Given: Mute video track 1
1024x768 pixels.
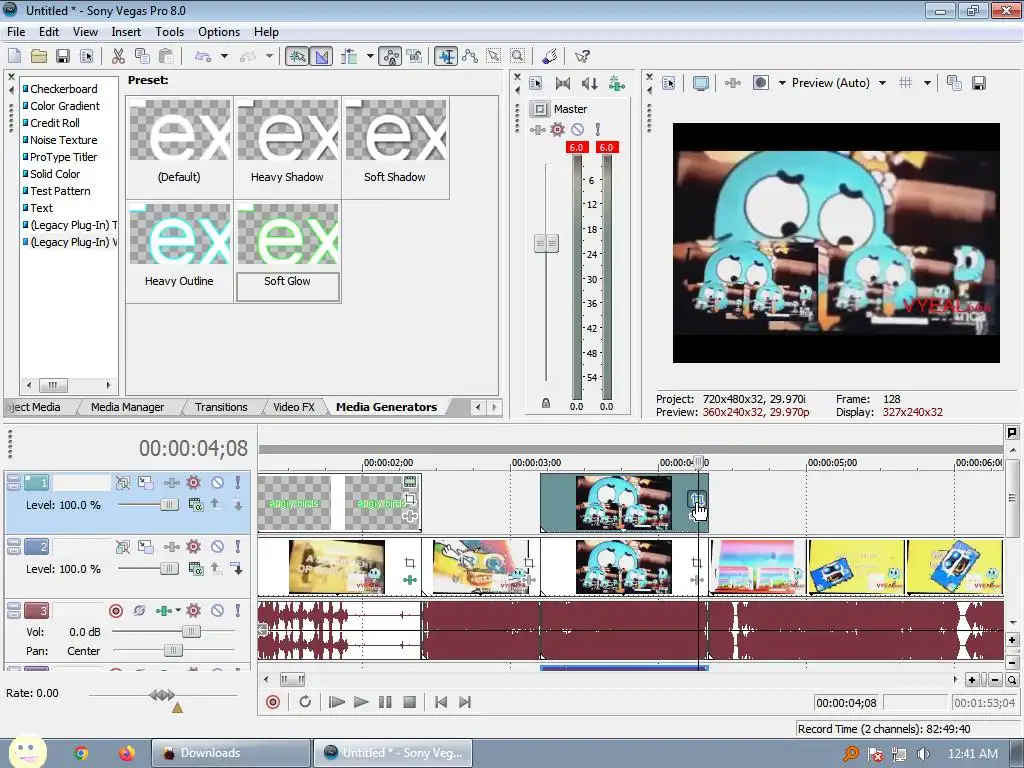Looking at the screenshot, I should pos(217,483).
